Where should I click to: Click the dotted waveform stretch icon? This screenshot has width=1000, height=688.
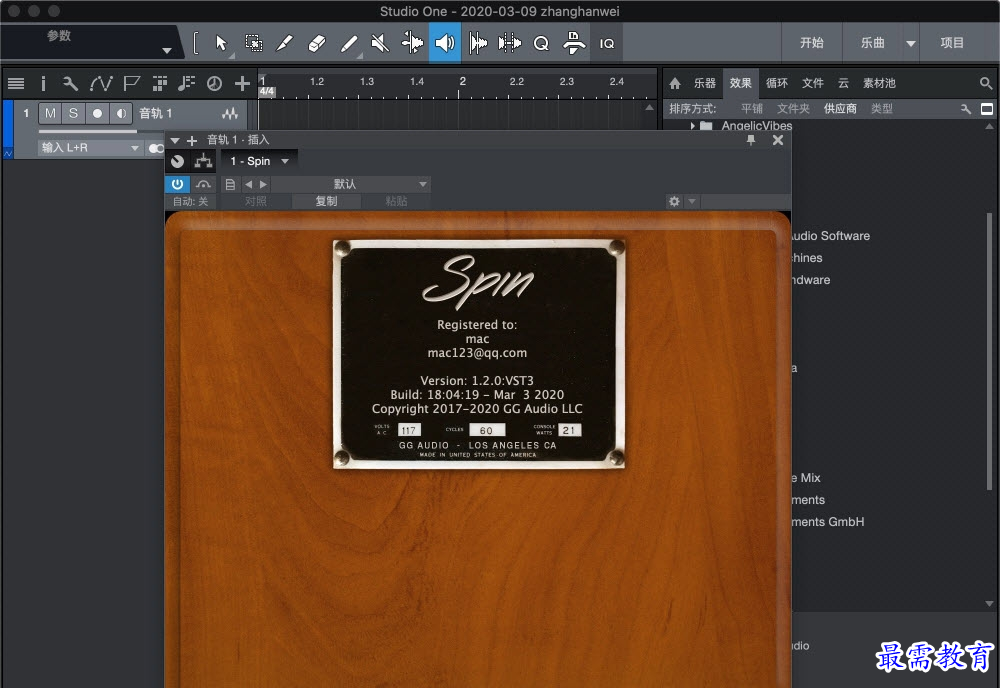coord(510,43)
